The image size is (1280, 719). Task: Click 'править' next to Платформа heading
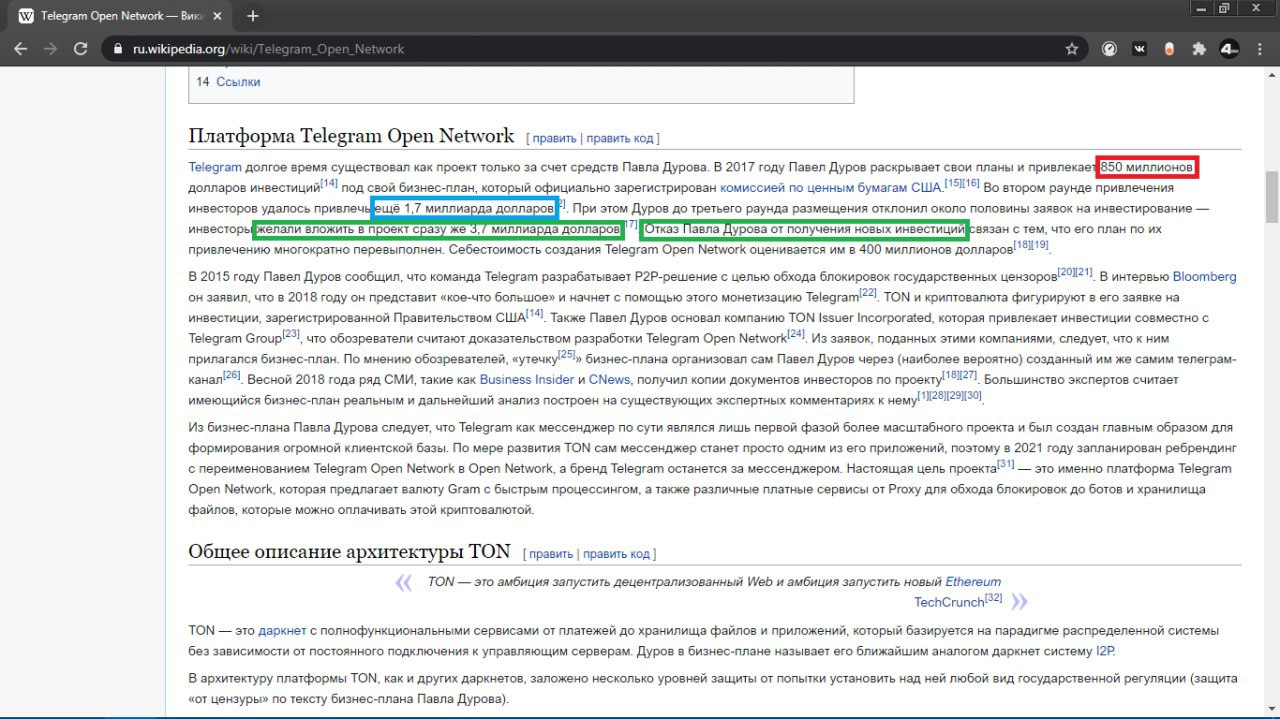tap(554, 138)
